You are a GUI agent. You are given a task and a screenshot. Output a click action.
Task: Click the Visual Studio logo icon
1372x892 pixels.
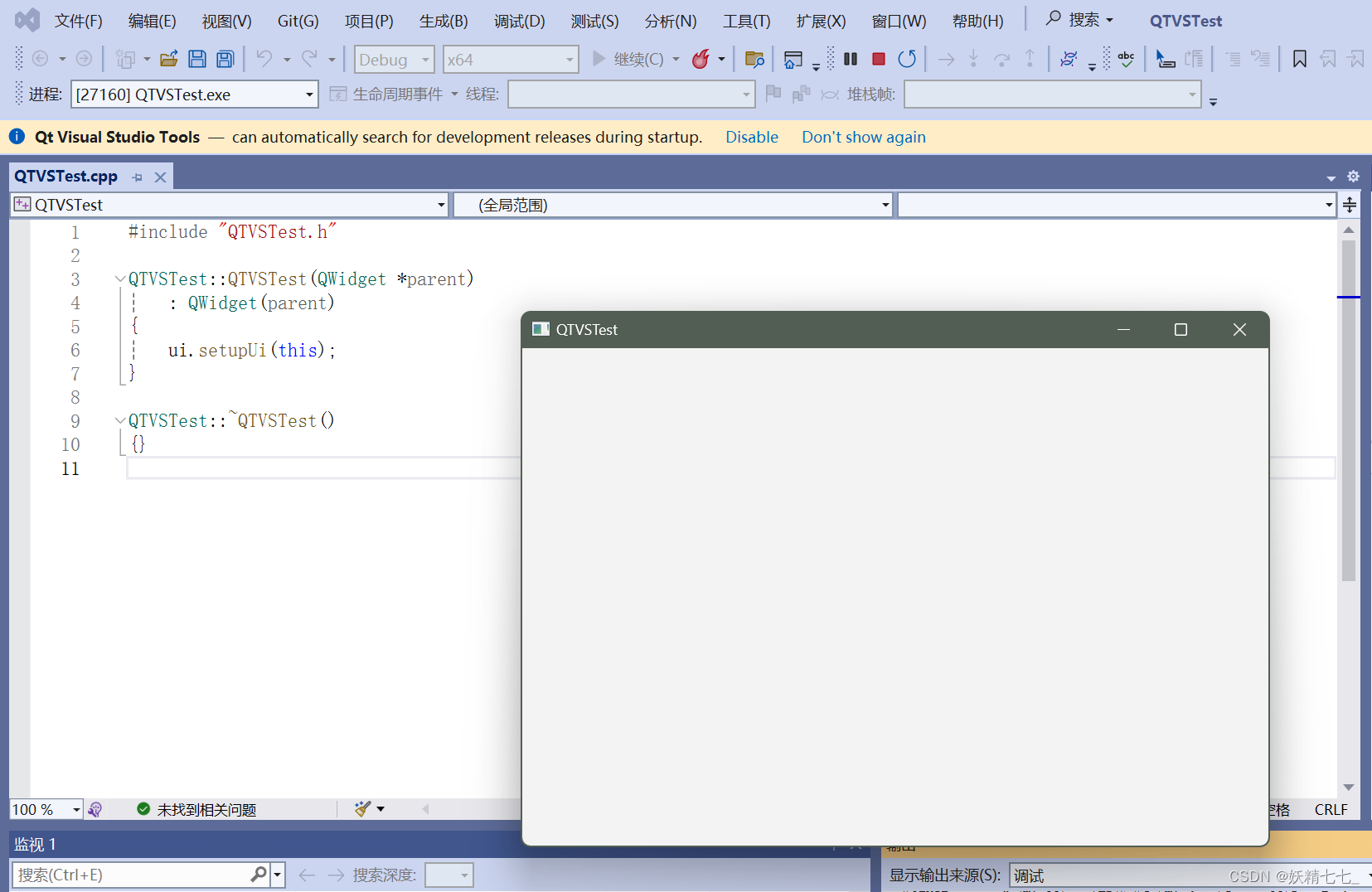pyautogui.click(x=27, y=20)
